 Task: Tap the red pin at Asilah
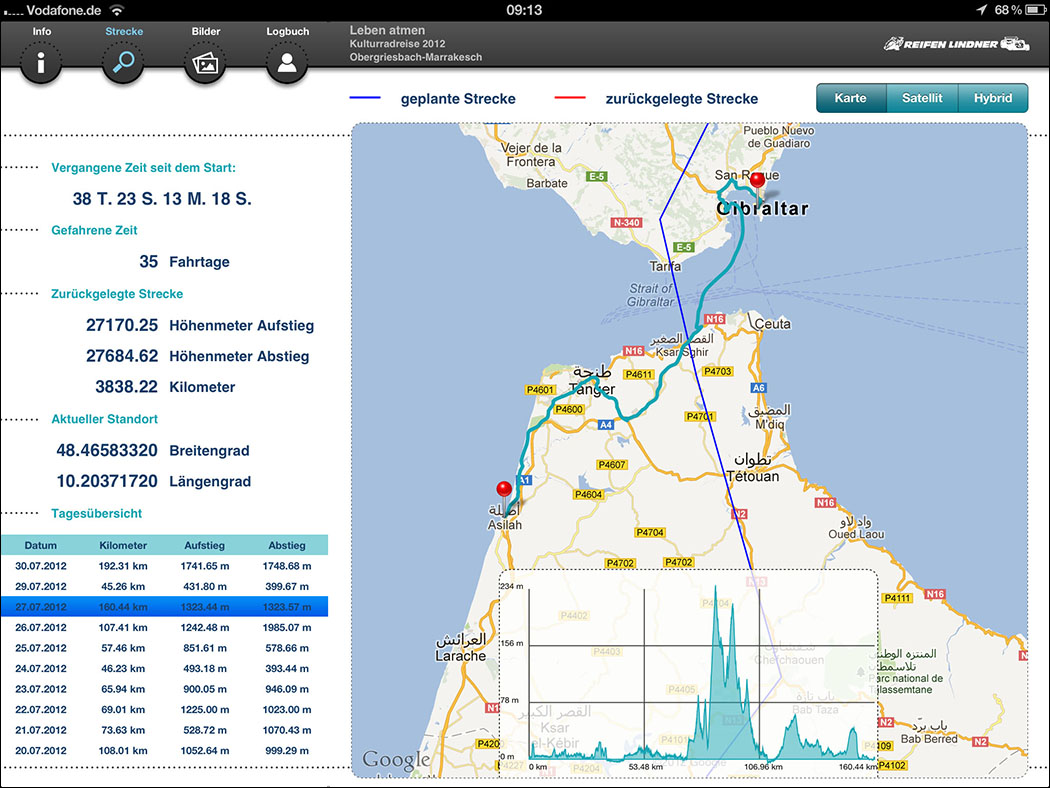(504, 489)
